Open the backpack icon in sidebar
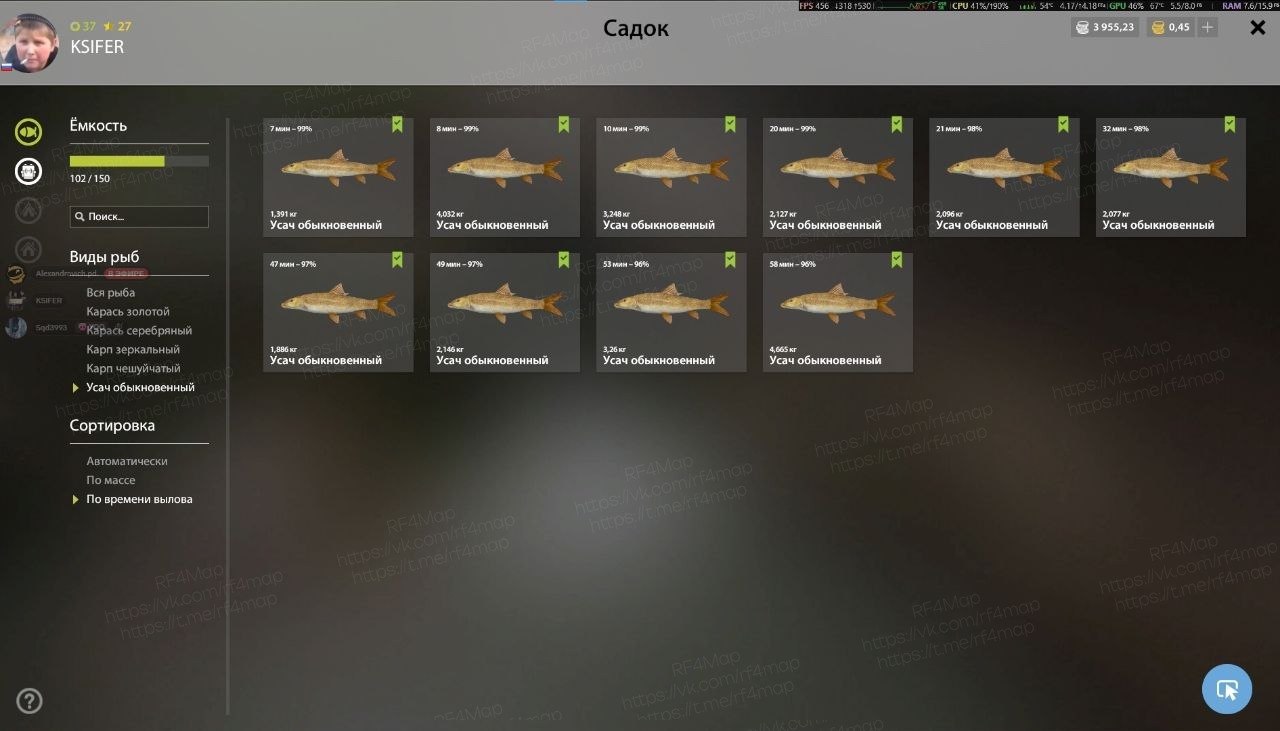This screenshot has height=731, width=1280. tap(28, 171)
